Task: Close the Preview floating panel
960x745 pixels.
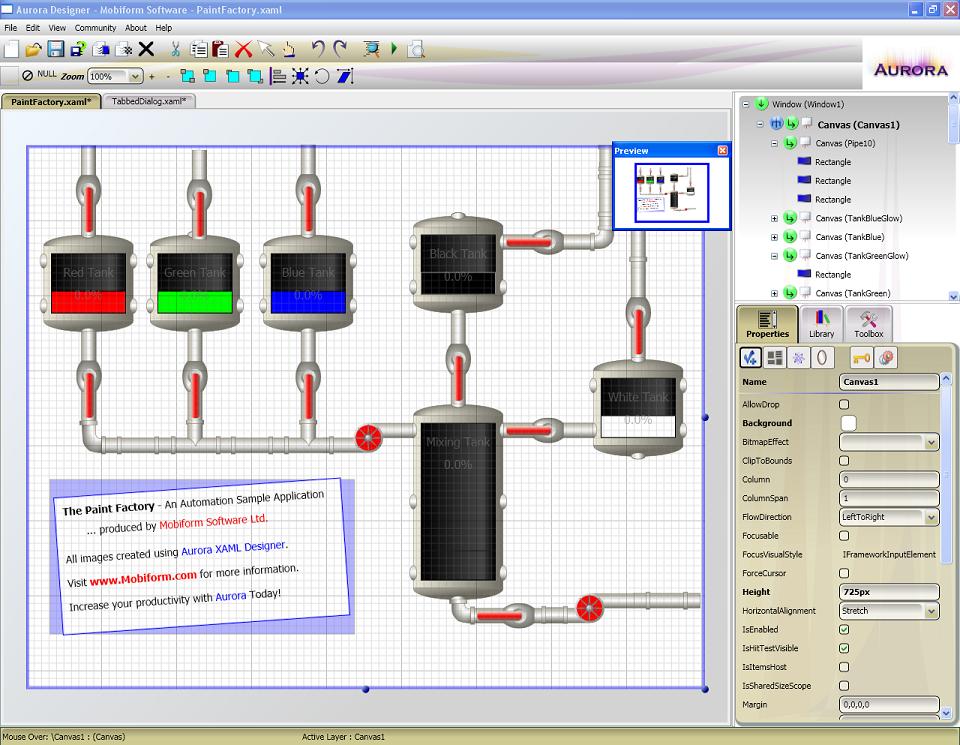Action: pos(722,151)
